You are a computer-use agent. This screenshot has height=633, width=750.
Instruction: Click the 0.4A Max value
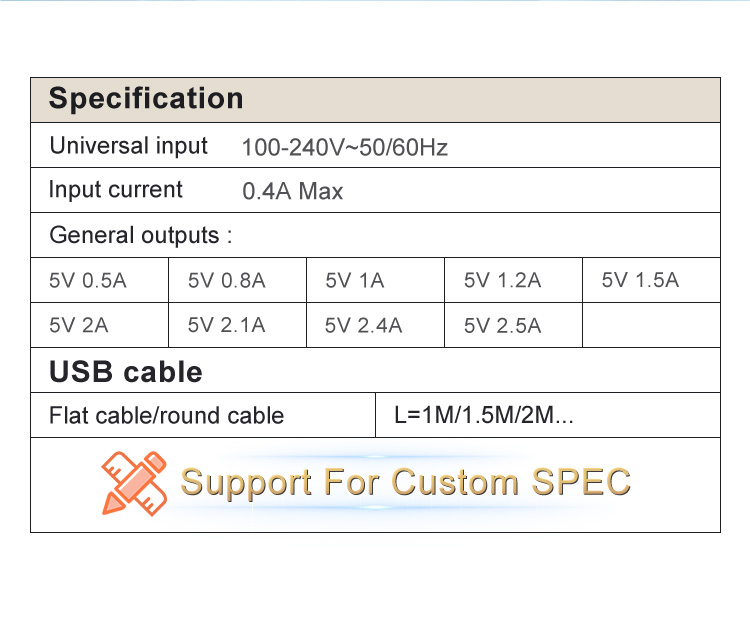(x=293, y=191)
